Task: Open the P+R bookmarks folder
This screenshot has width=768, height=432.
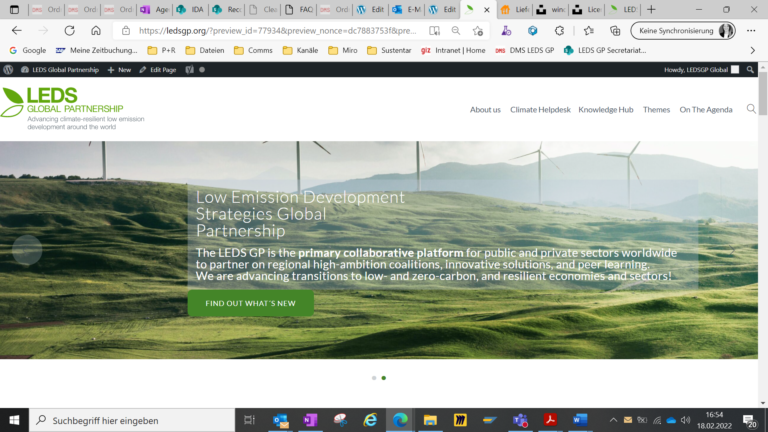Action: [161, 50]
